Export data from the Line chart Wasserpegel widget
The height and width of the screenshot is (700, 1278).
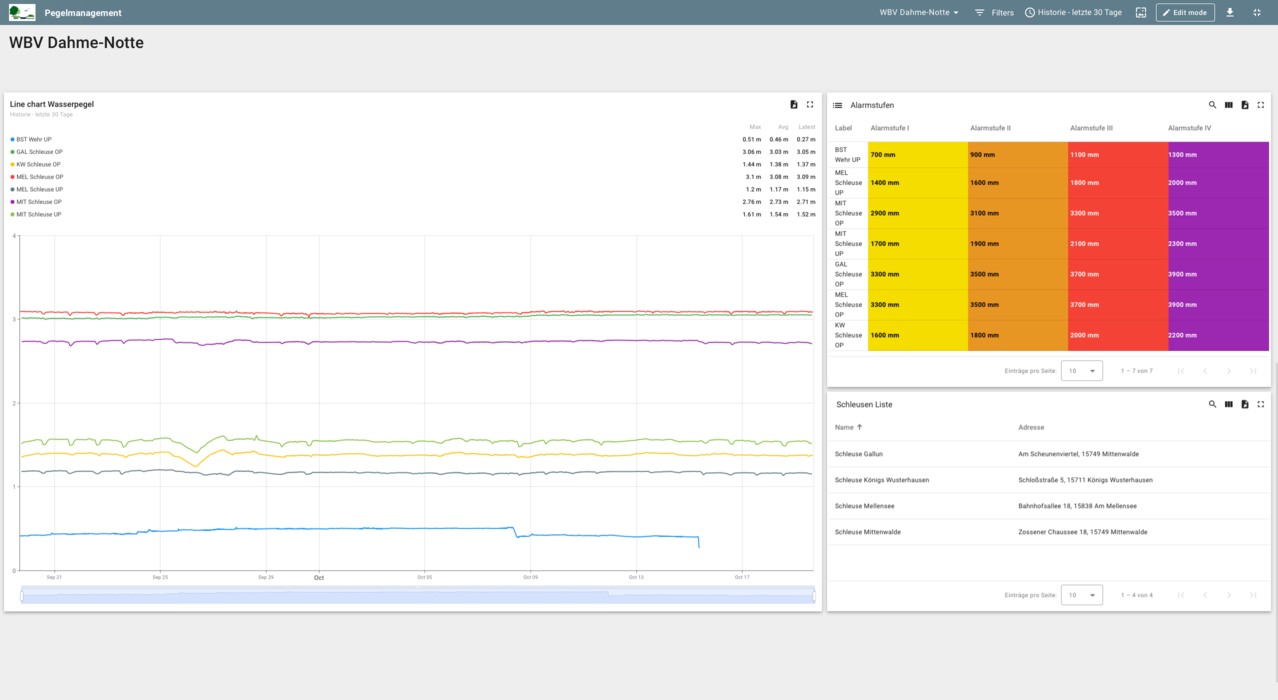794,105
